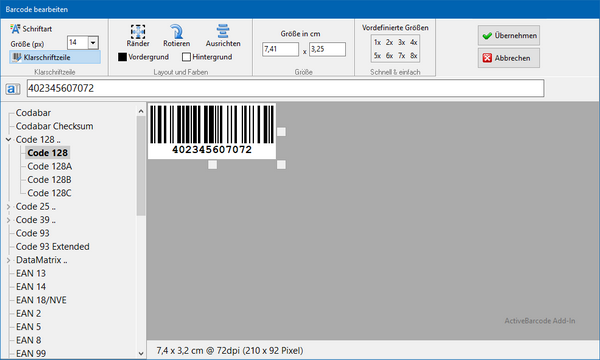Click the barcode list scrollbar thumb
The width and height of the screenshot is (600, 360).
click(141, 166)
